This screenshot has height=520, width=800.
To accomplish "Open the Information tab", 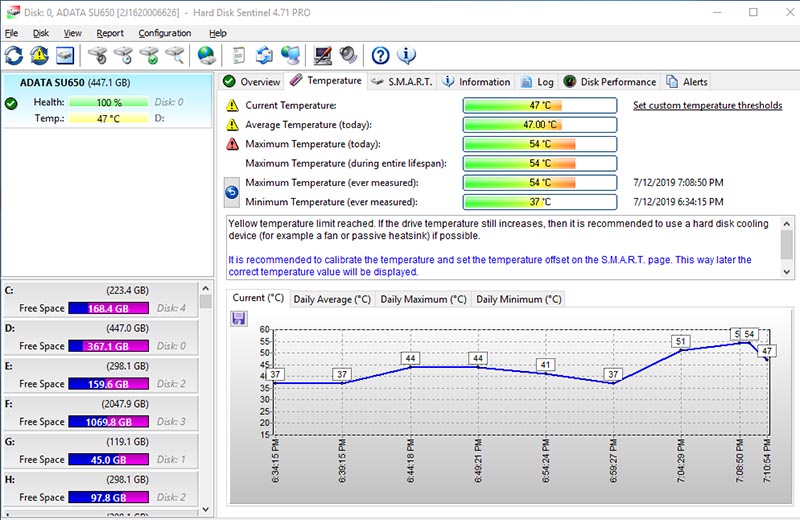I will pos(476,82).
